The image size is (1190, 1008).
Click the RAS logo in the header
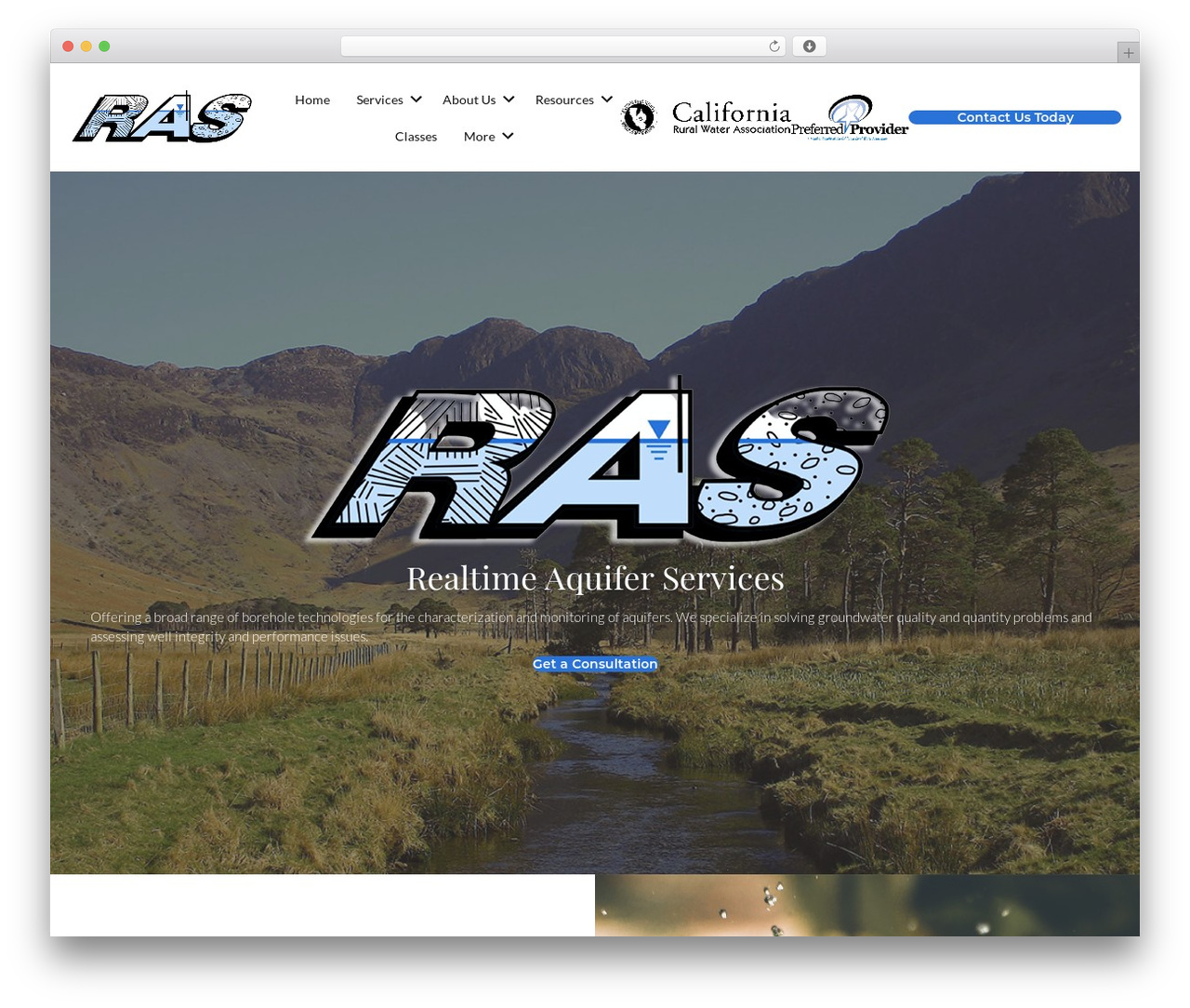[163, 117]
